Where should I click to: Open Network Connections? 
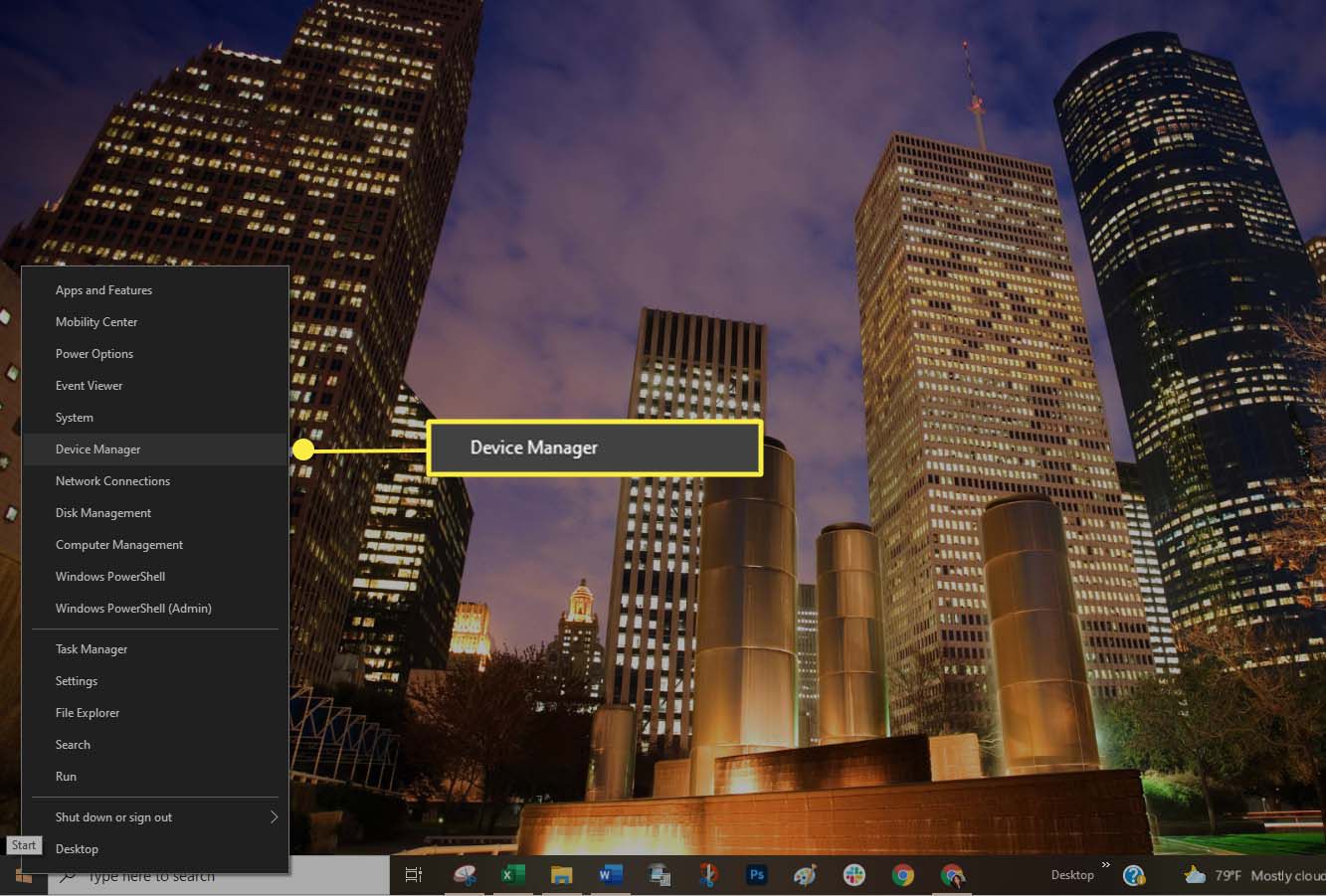coord(155,481)
